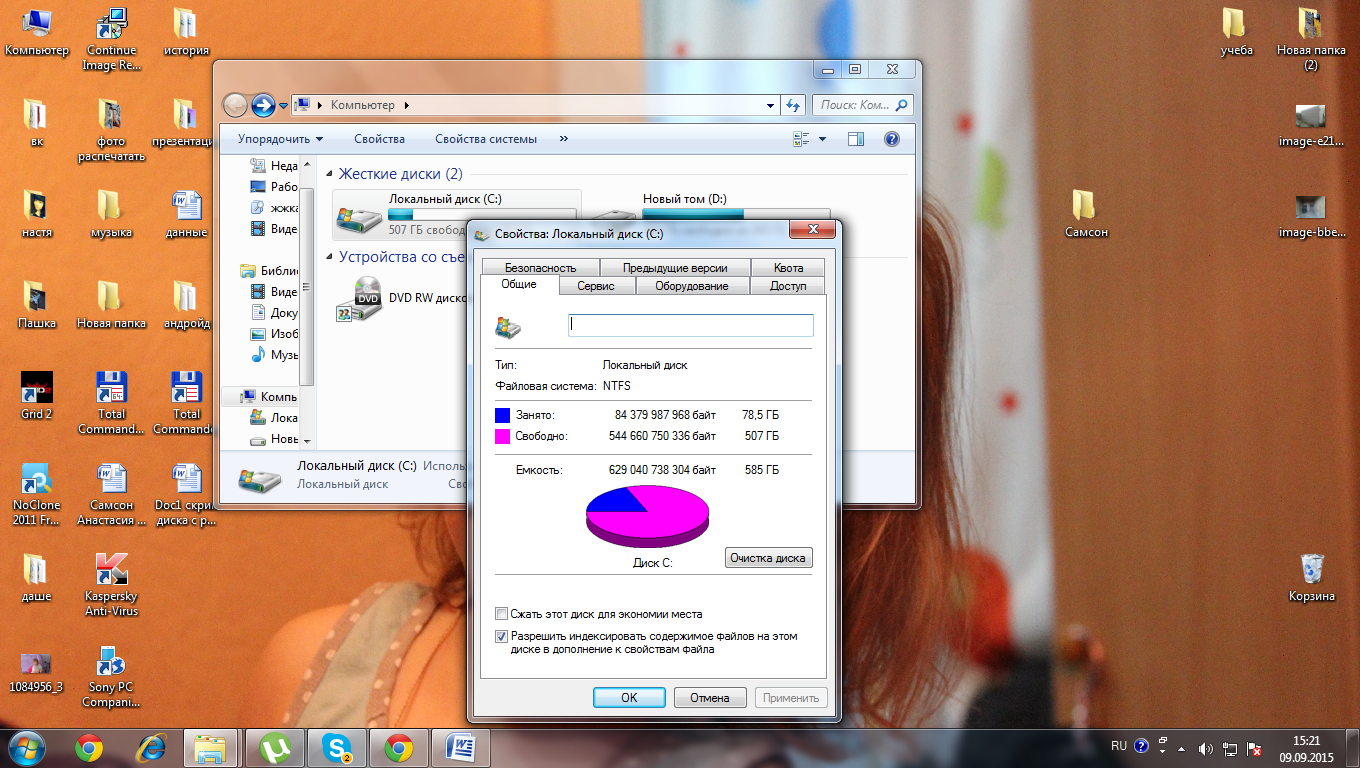1360x768 pixels.
Task: Click the magenta Свободно color swatch
Action: click(502, 436)
